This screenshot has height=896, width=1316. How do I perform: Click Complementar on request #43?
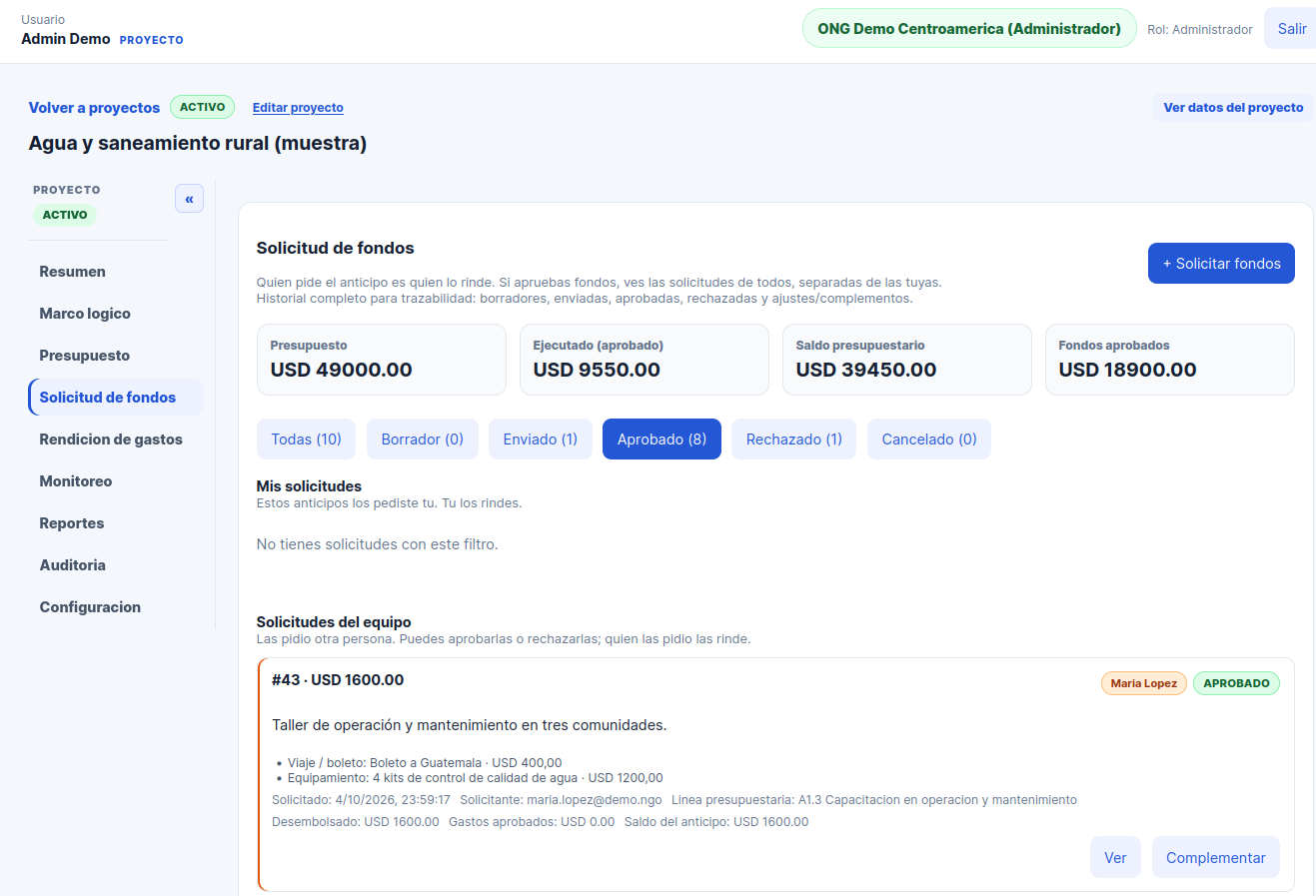point(1216,858)
